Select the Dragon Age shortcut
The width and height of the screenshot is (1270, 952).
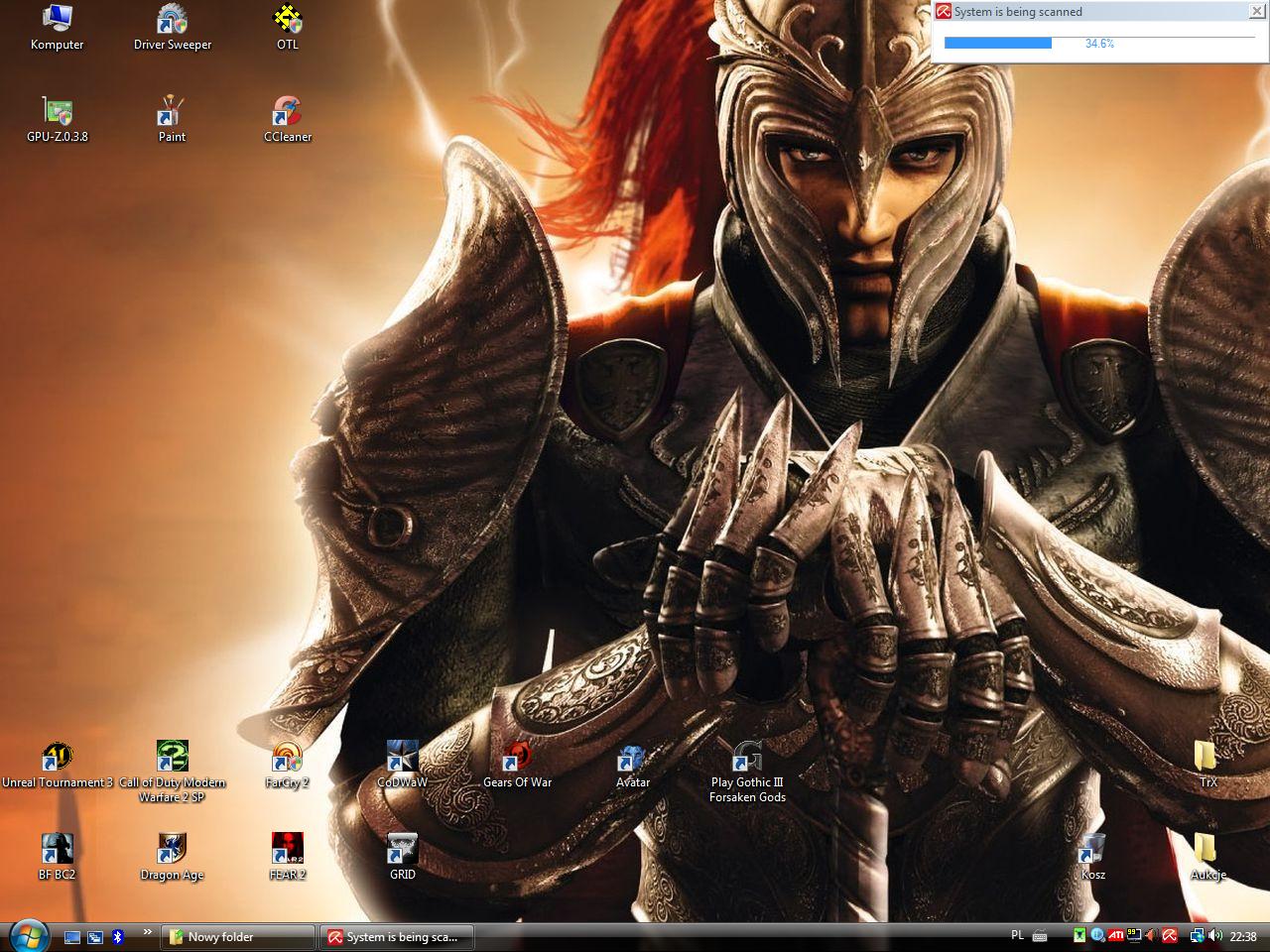173,858
